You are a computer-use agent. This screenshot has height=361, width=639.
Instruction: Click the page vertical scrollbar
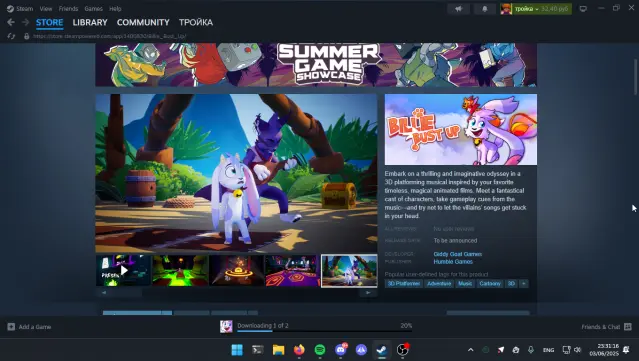coord(635,77)
